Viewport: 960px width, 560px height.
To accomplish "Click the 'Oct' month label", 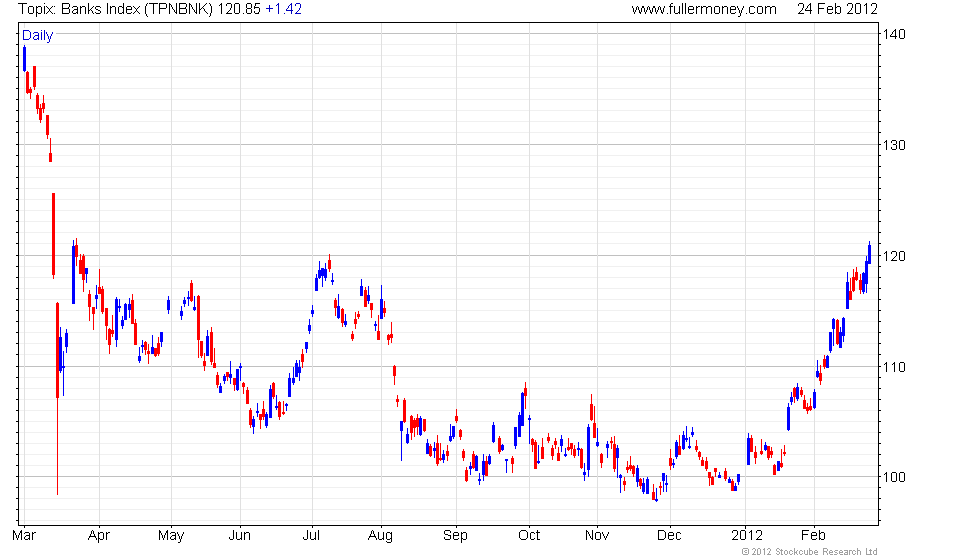I will pyautogui.click(x=529, y=536).
